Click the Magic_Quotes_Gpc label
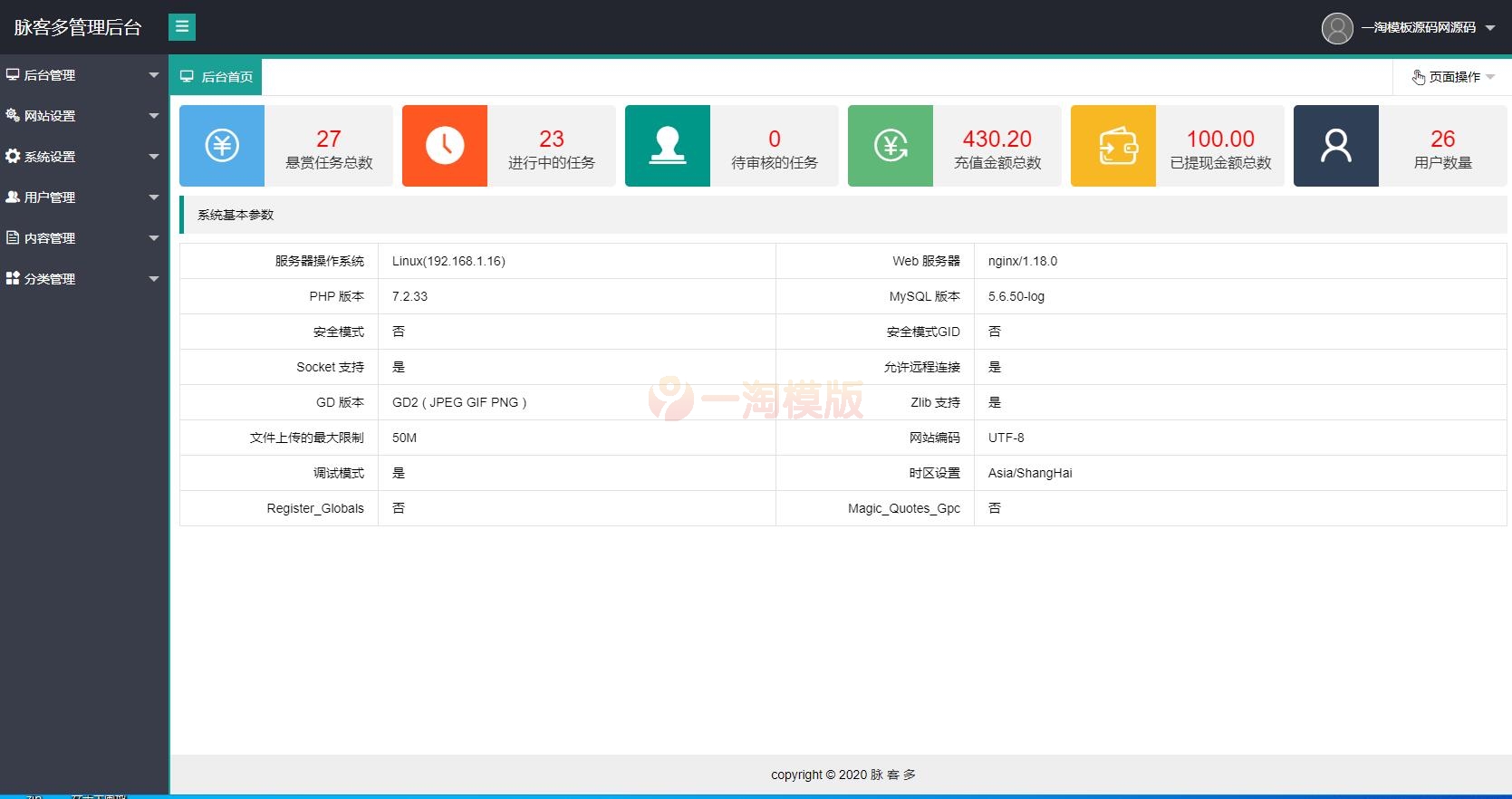 pyautogui.click(x=904, y=508)
